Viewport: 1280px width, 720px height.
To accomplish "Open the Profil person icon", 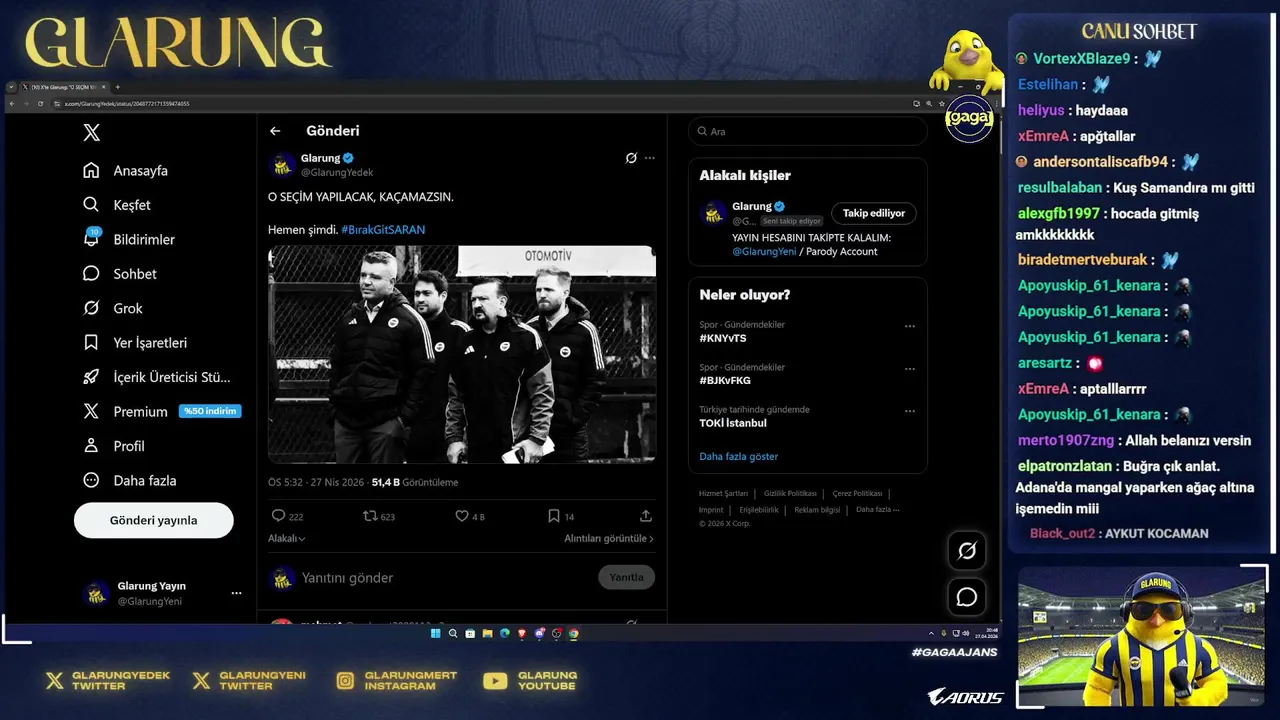I will pyautogui.click(x=91, y=446).
